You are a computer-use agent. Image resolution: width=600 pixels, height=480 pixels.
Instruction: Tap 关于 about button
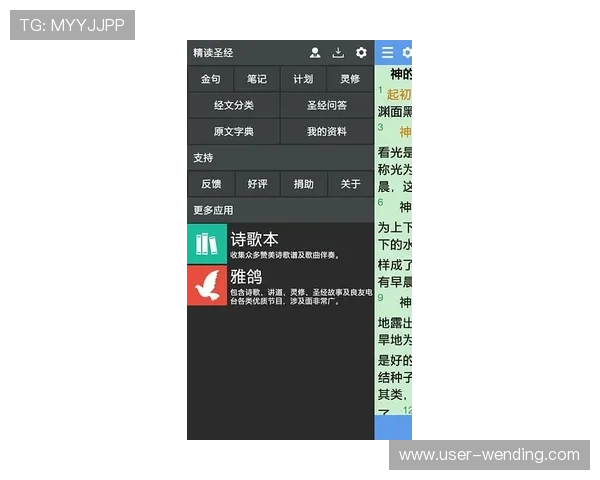pos(350,184)
